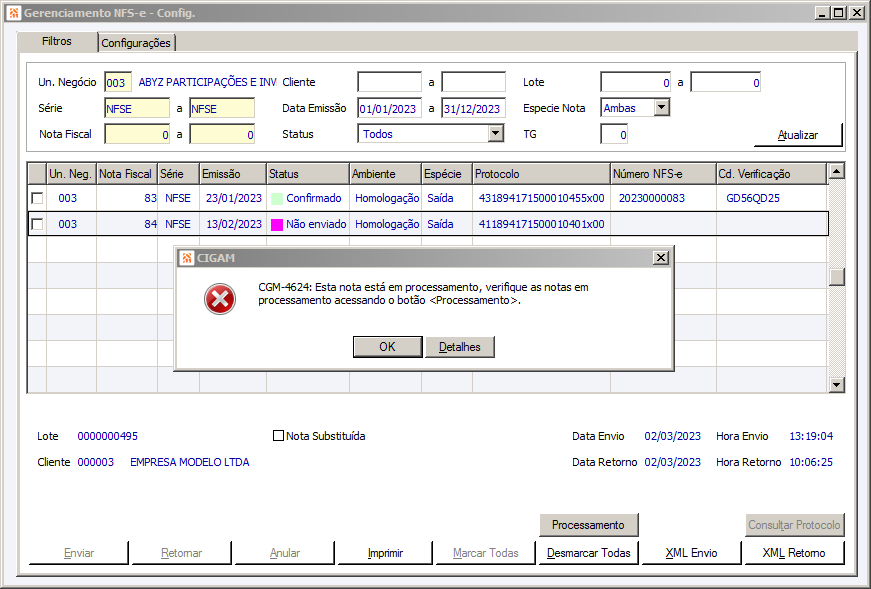The width and height of the screenshot is (871, 589).
Task: Click Lote value 0000000495
Action: pyautogui.click(x=108, y=436)
